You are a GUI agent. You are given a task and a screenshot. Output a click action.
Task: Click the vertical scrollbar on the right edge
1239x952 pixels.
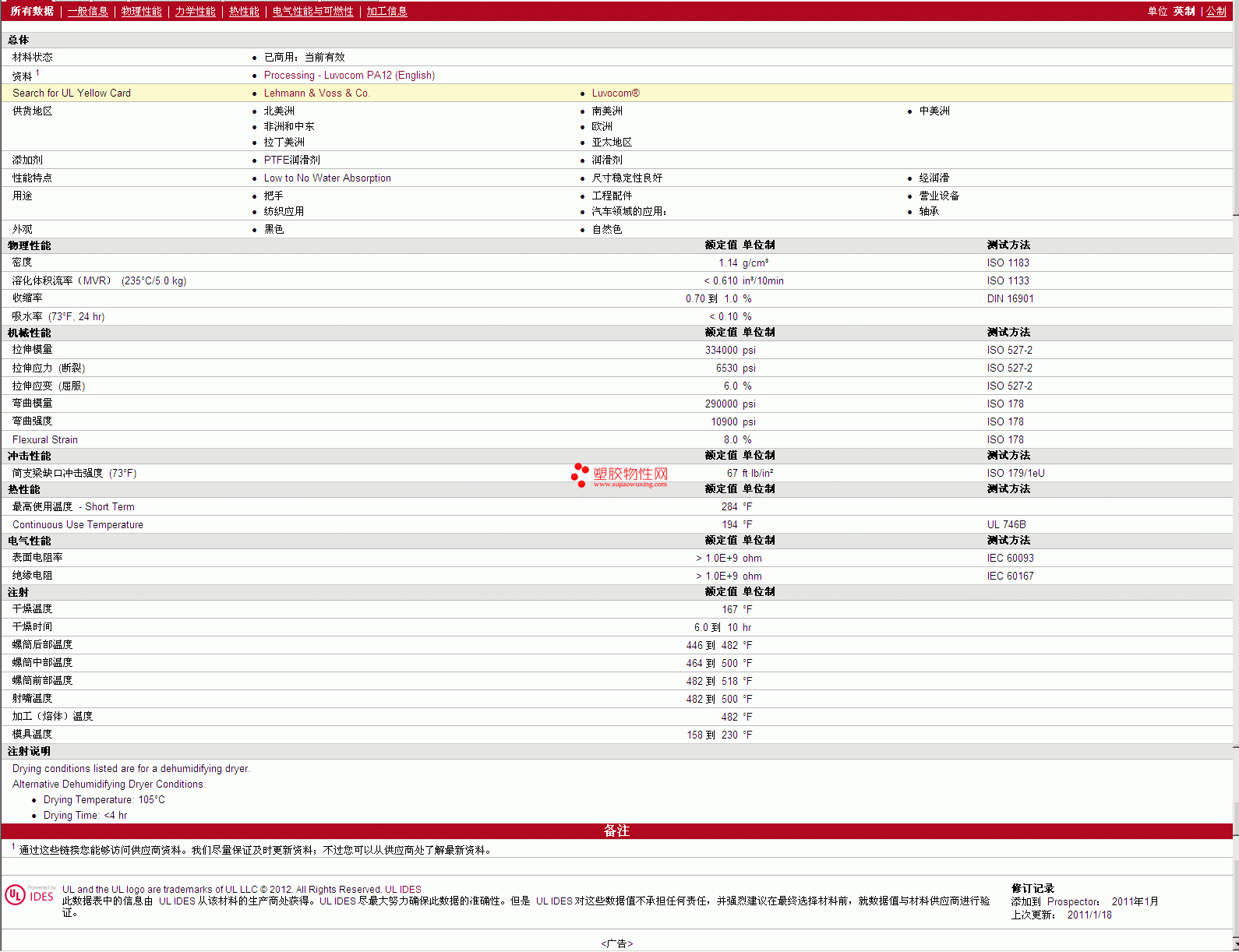click(1235, 467)
